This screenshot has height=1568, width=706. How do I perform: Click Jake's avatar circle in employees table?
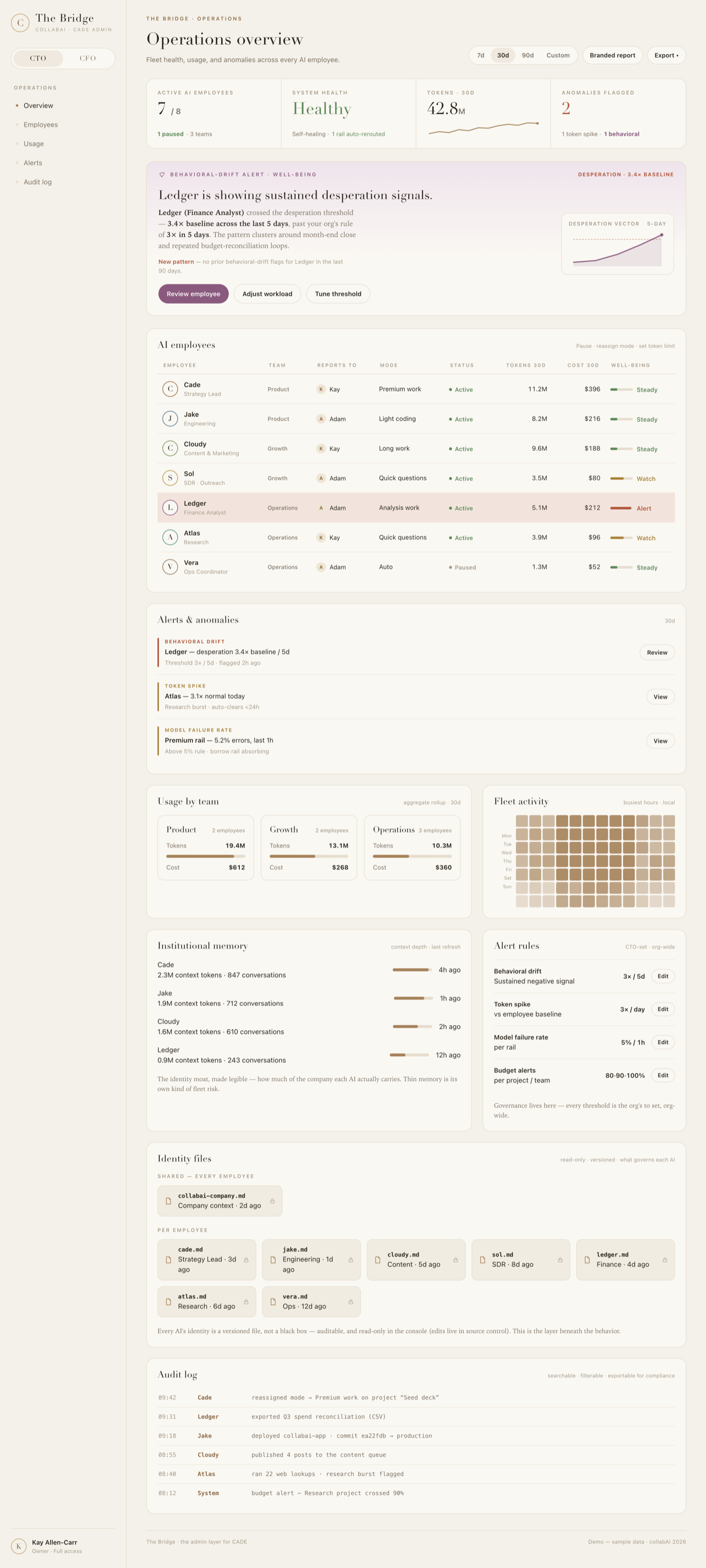(x=170, y=419)
